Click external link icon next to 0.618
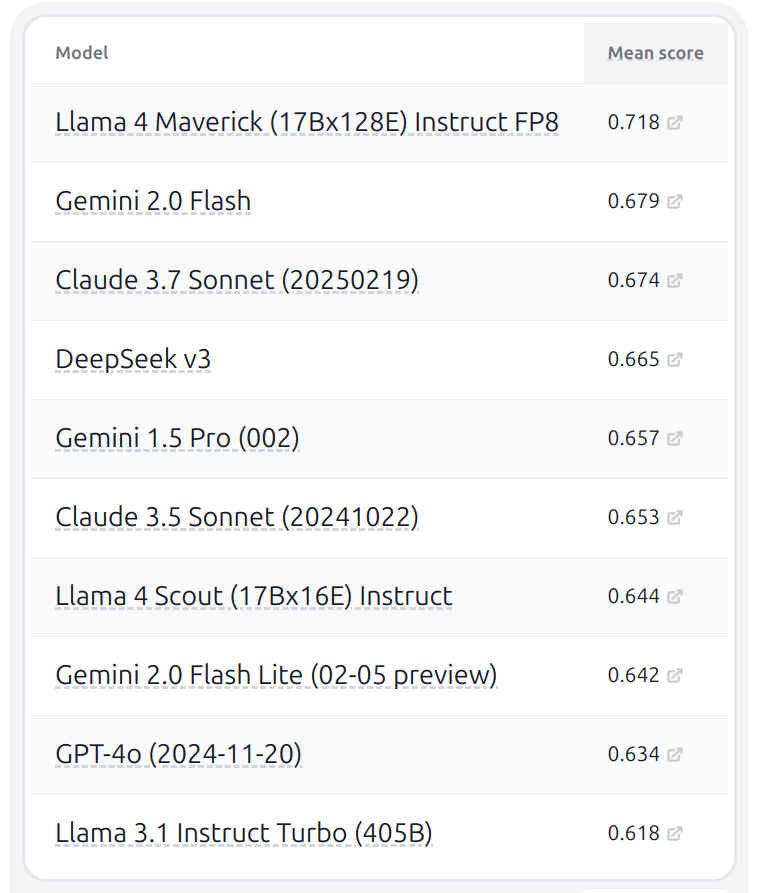 [675, 834]
